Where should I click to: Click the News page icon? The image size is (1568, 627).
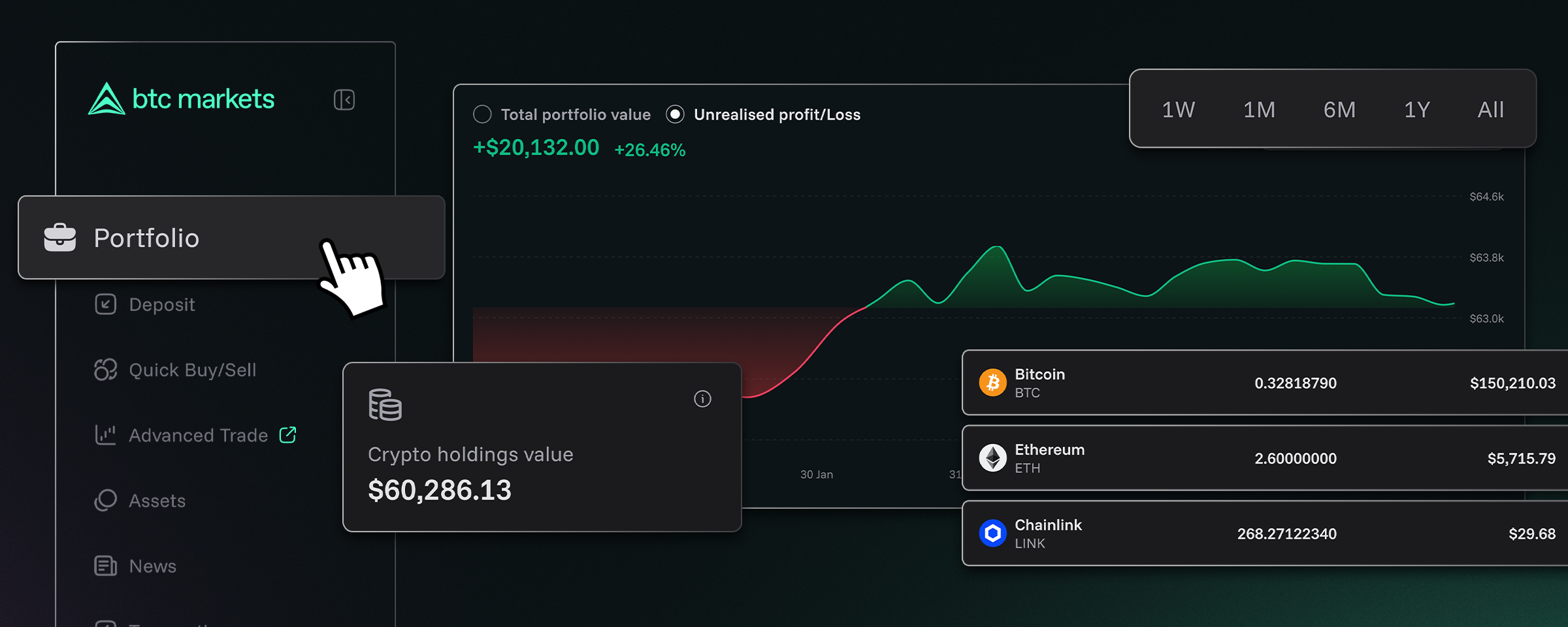click(x=106, y=566)
